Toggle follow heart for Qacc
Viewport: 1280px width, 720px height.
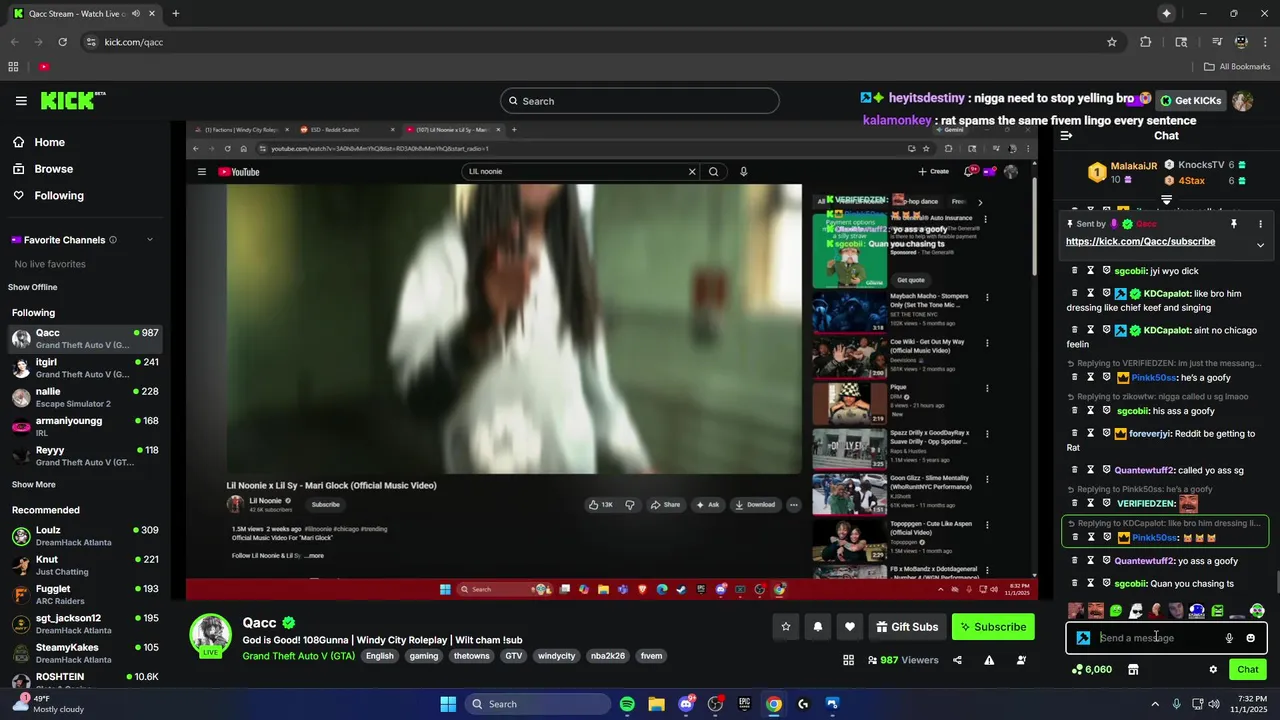point(850,627)
